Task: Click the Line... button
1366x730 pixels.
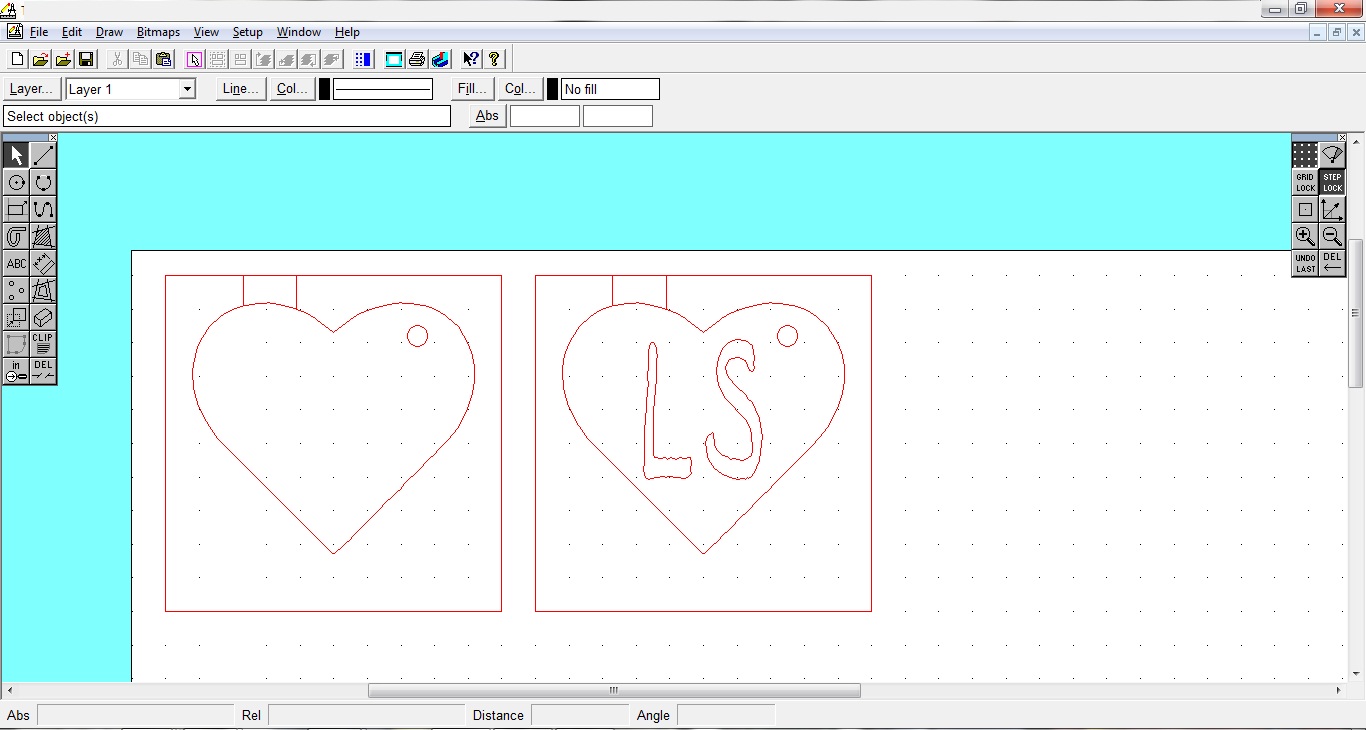Action: (241, 89)
